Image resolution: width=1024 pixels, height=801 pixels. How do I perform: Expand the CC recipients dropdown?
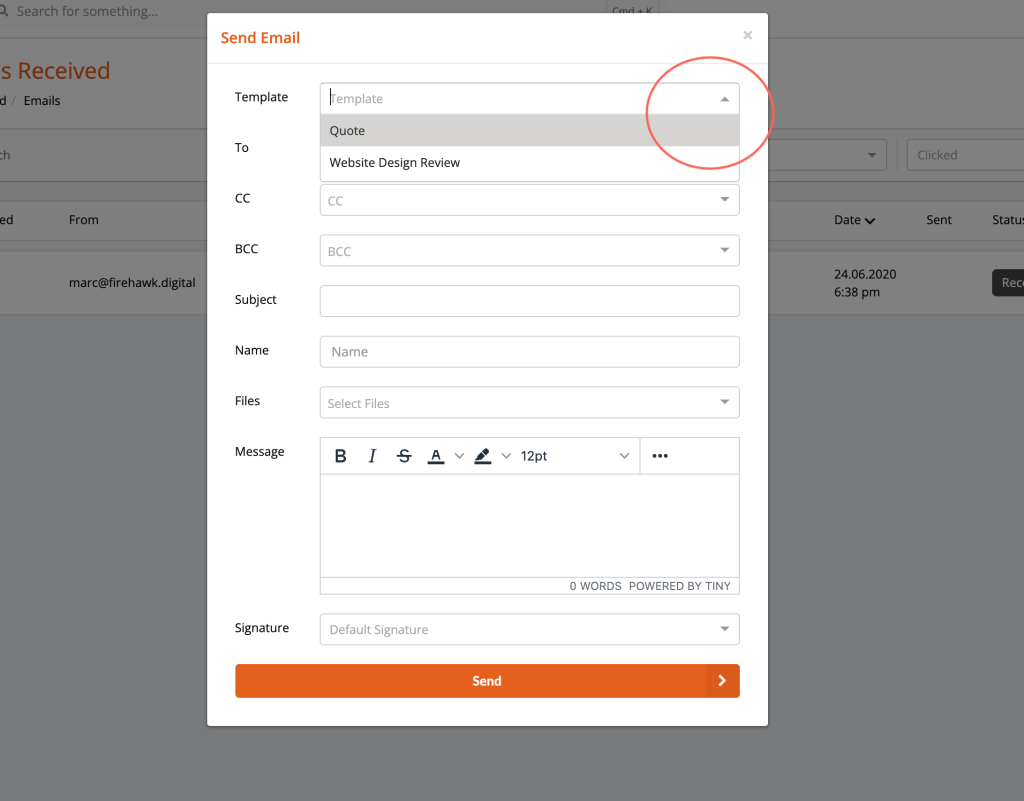point(724,200)
